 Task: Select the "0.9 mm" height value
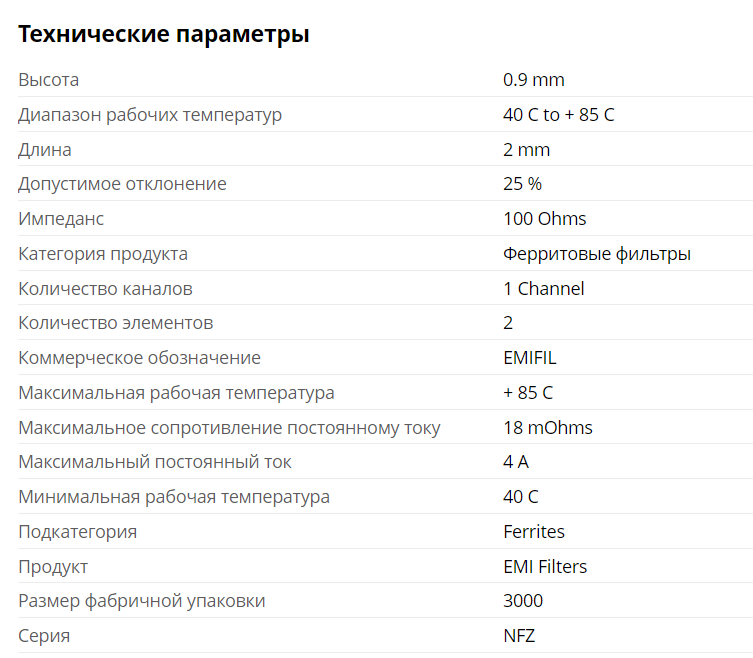(533, 80)
